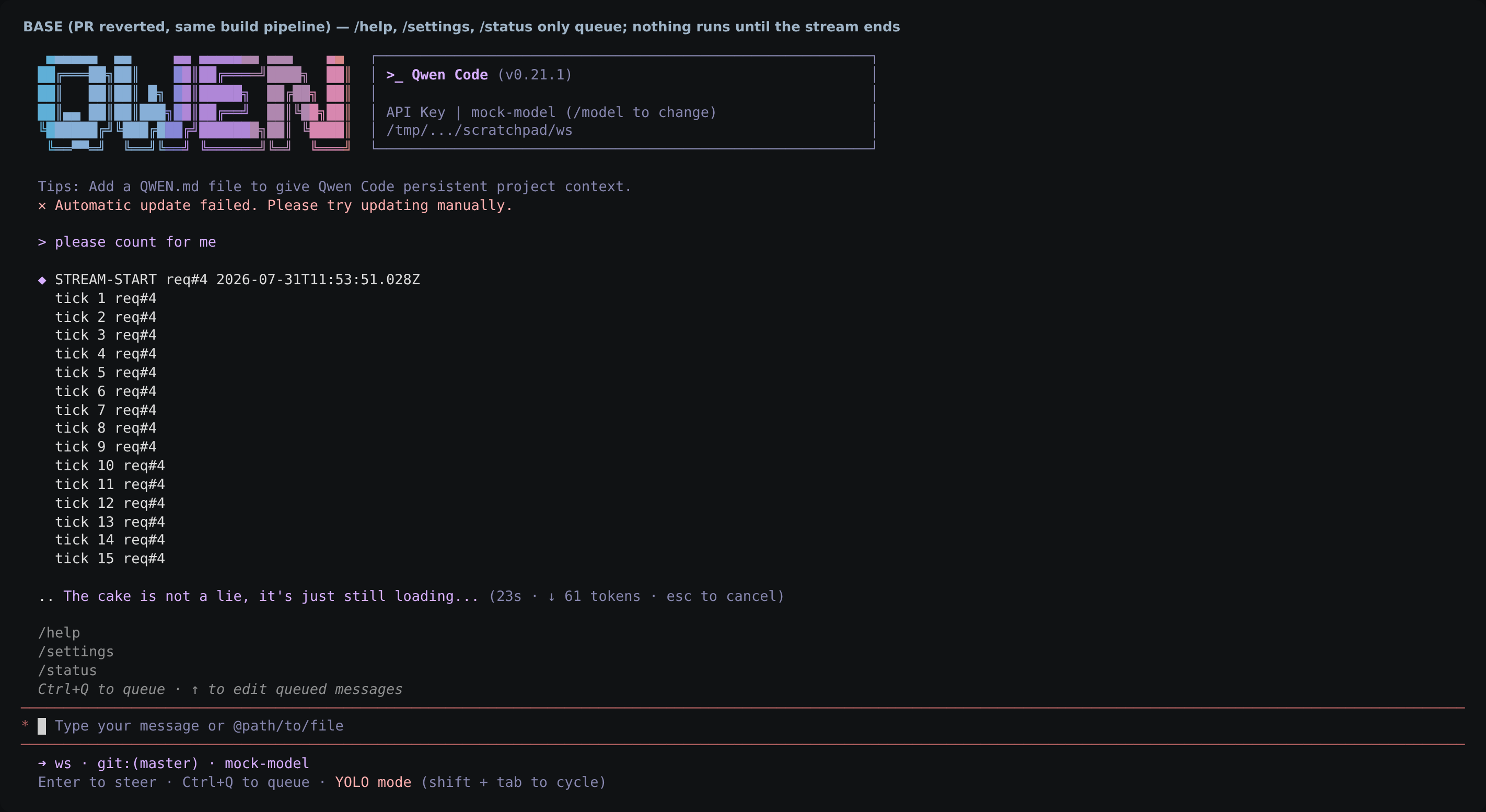Click the git:(master) branch indicator
This screenshot has height=812, width=1486.
148,763
